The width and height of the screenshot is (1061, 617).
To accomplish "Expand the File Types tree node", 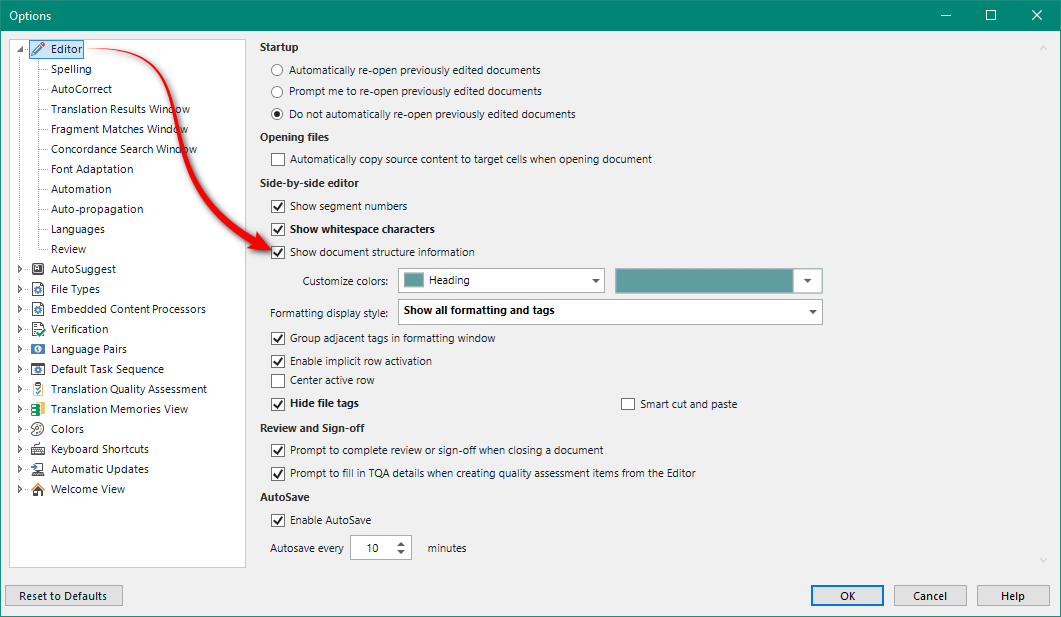I will pyautogui.click(x=20, y=289).
